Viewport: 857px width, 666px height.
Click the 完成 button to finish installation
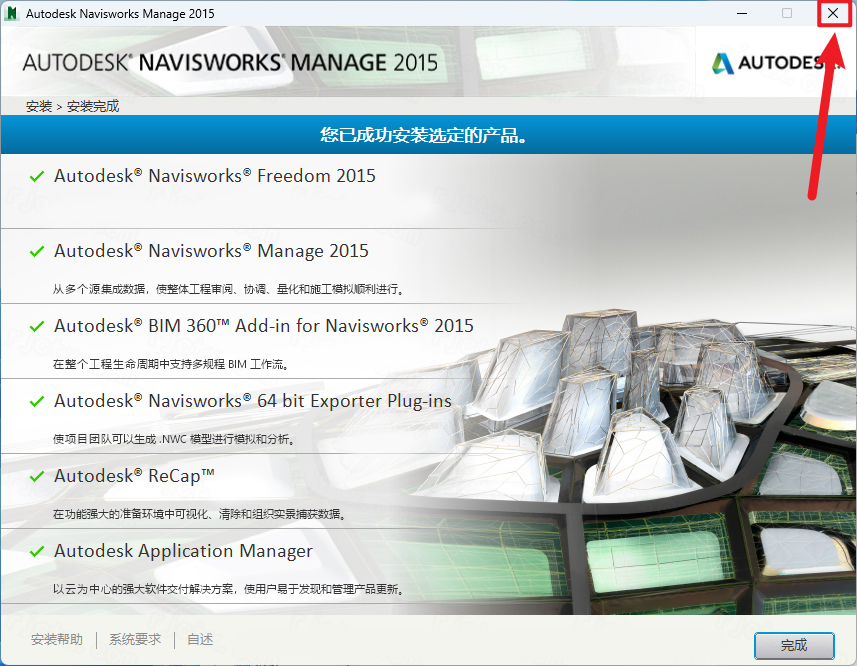(794, 645)
